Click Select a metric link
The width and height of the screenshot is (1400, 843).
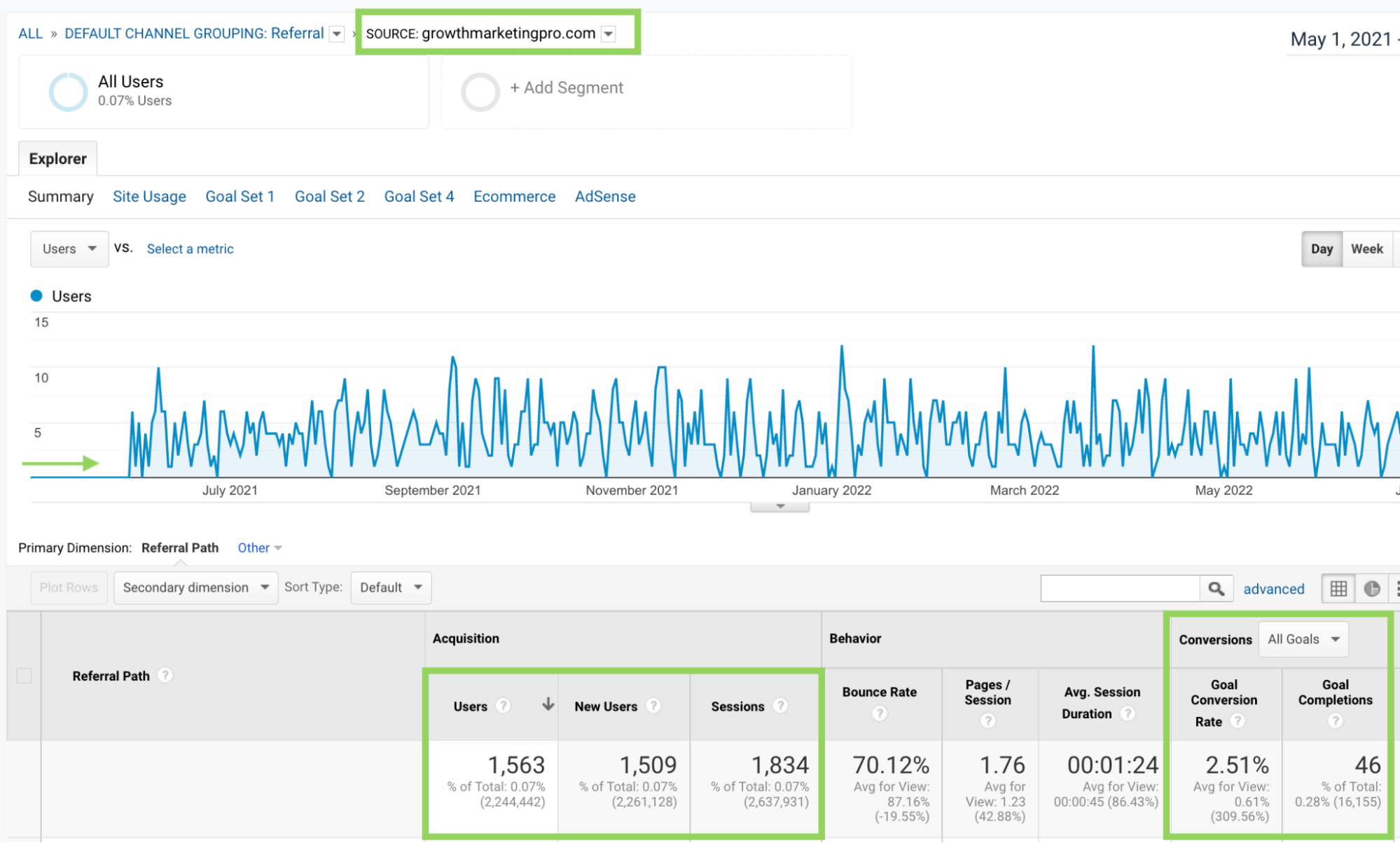click(190, 249)
